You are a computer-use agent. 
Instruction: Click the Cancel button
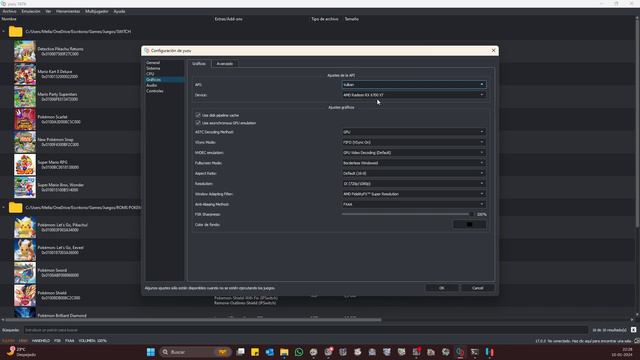(478, 288)
